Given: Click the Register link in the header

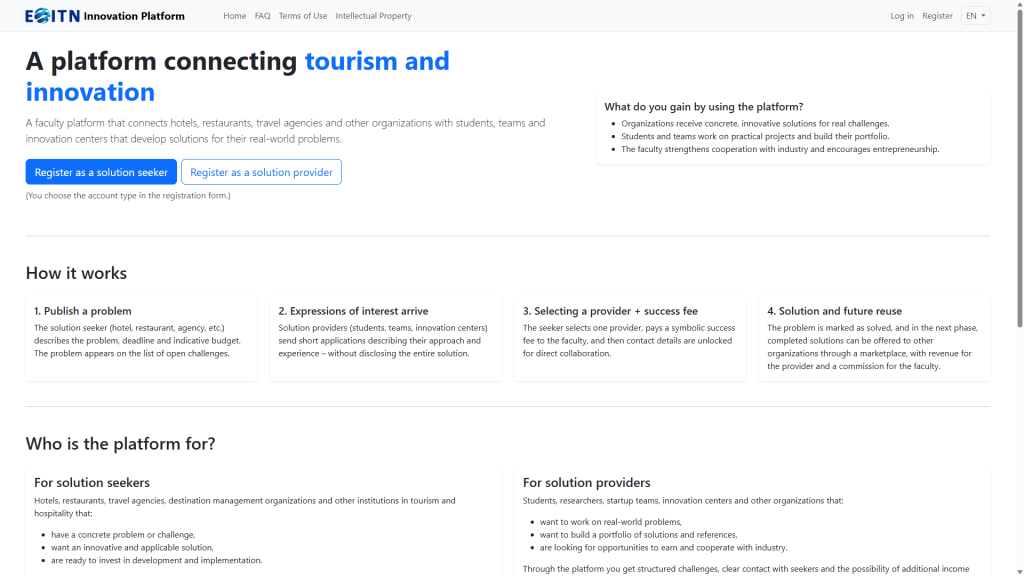Looking at the screenshot, I should coord(937,16).
